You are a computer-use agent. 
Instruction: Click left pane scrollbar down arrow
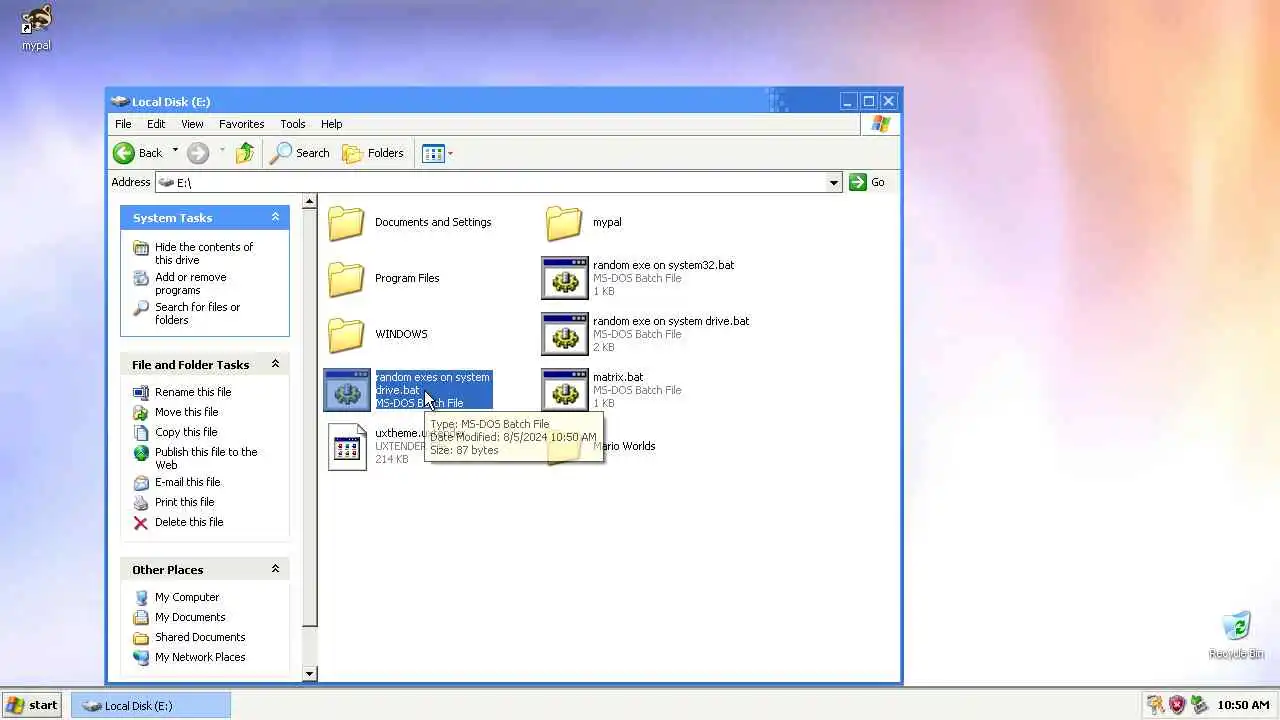click(309, 674)
